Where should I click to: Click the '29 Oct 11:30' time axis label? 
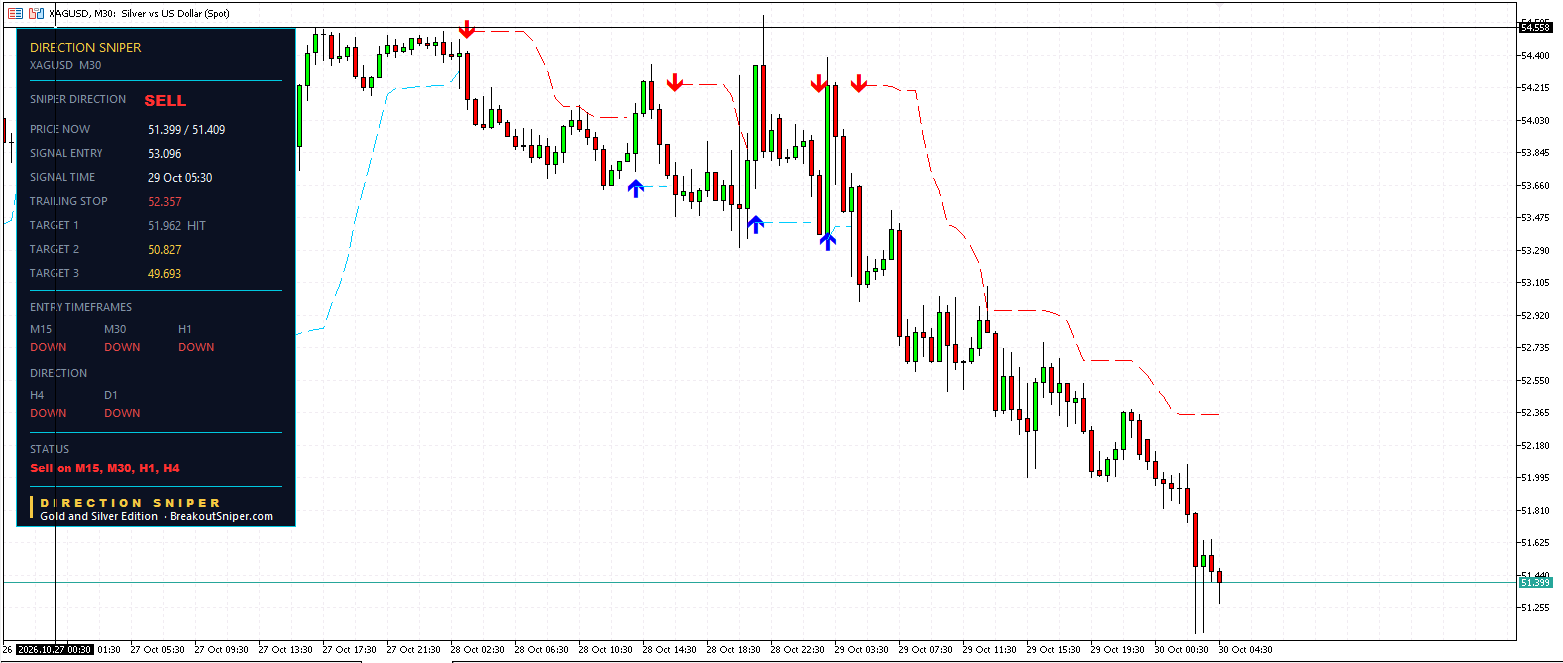point(989,649)
